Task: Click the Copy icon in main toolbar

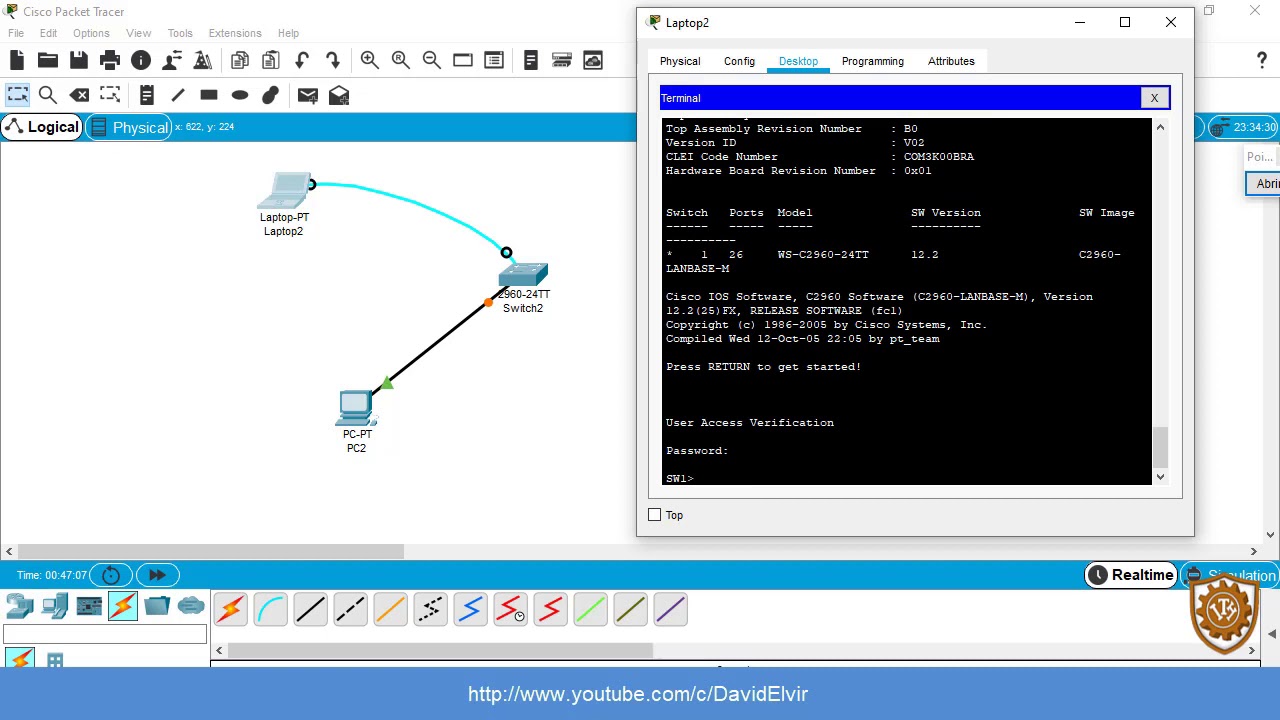Action: (240, 61)
